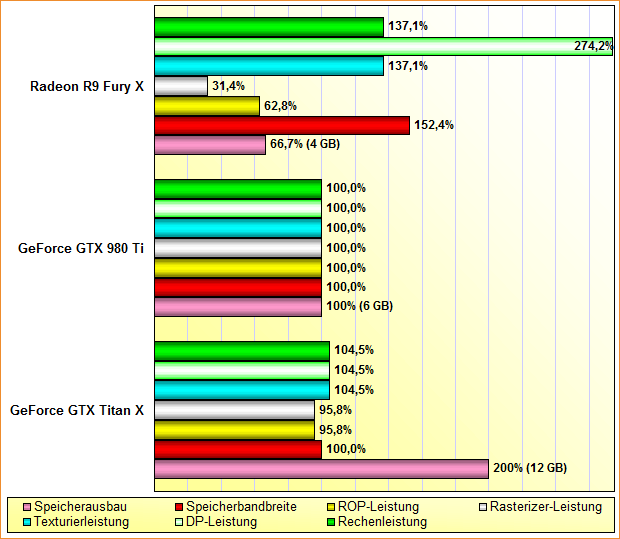Click the 100% (6 GB) value label
The width and height of the screenshot is (620, 539).
coord(359,306)
